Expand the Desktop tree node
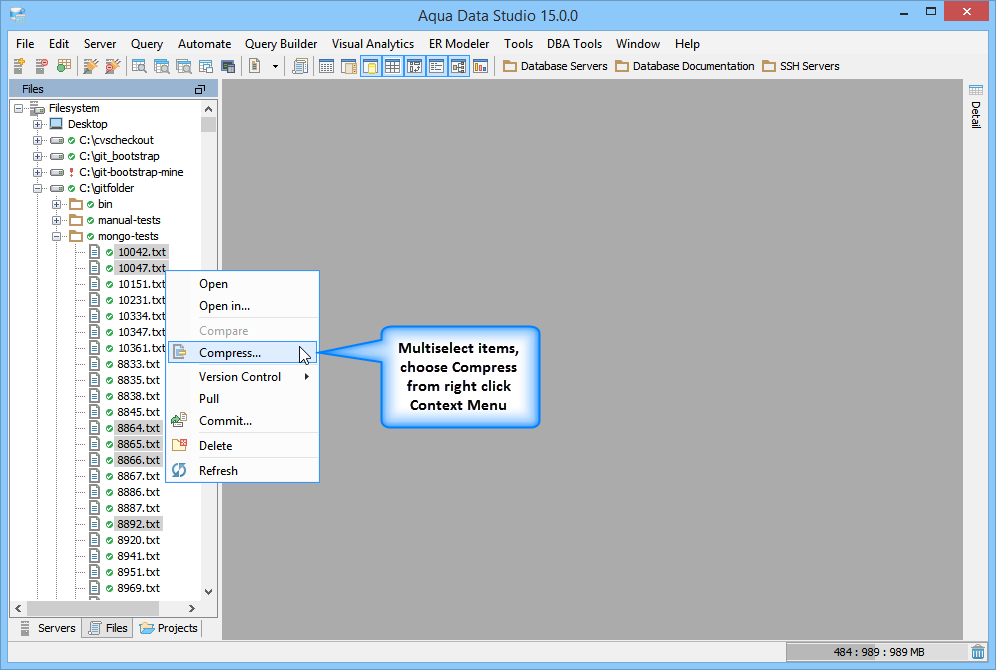Screen dimensions: 996x670 (37, 124)
